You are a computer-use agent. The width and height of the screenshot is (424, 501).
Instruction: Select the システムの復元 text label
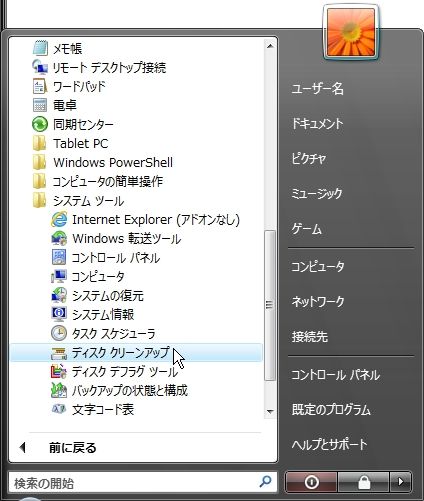(108, 295)
